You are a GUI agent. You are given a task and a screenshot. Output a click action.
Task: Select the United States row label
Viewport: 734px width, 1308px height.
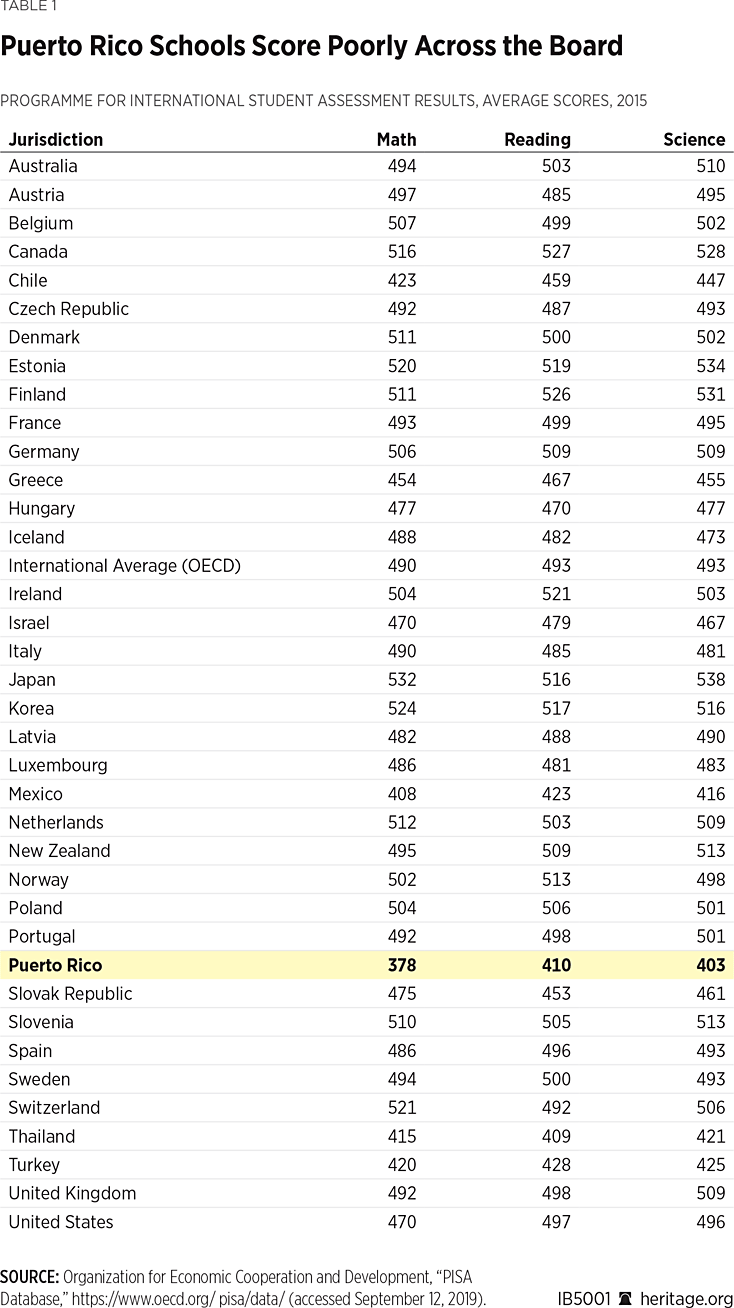click(61, 1222)
